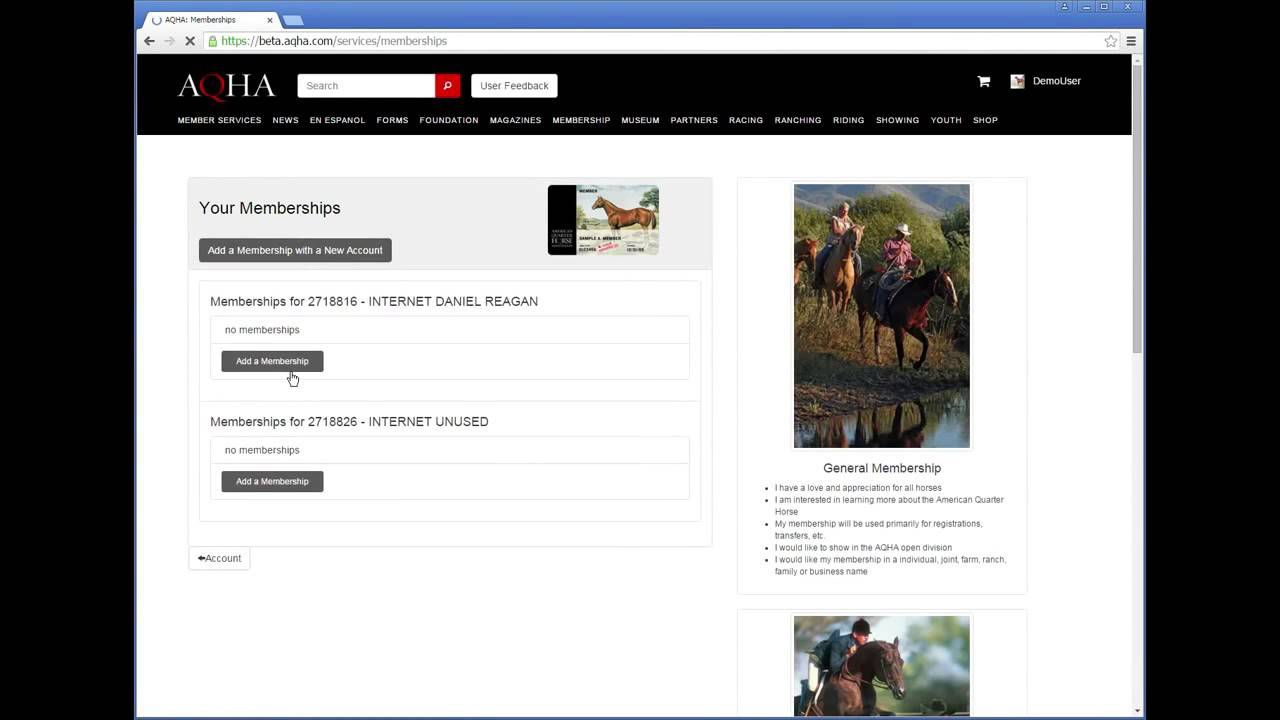
Task: Open the Showing nav item
Action: (897, 120)
